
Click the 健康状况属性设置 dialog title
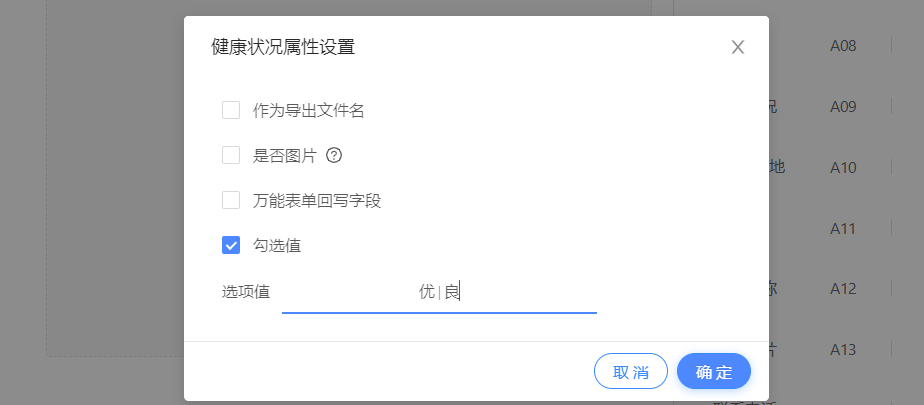(x=283, y=47)
